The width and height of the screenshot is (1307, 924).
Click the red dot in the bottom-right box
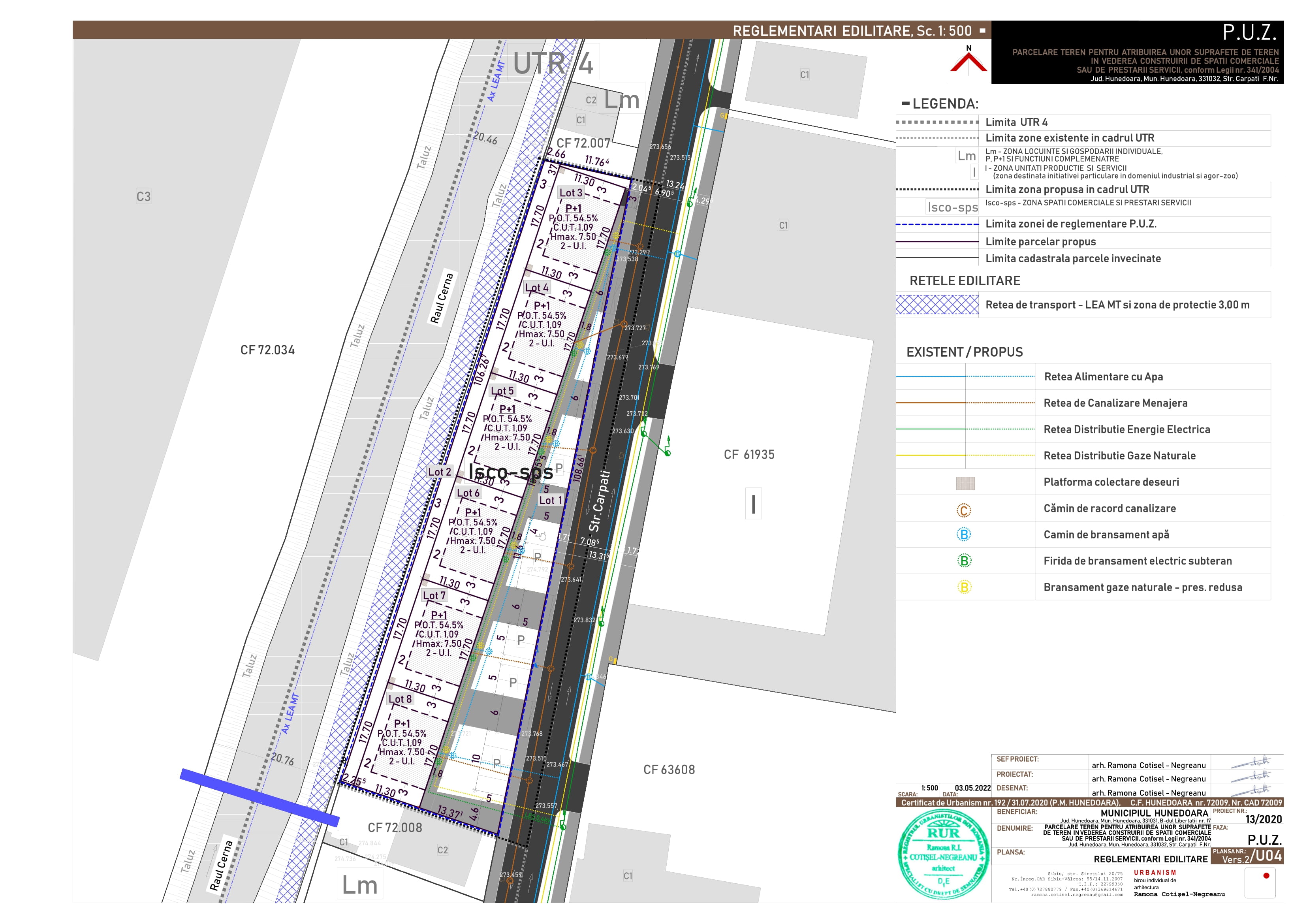(1266, 876)
